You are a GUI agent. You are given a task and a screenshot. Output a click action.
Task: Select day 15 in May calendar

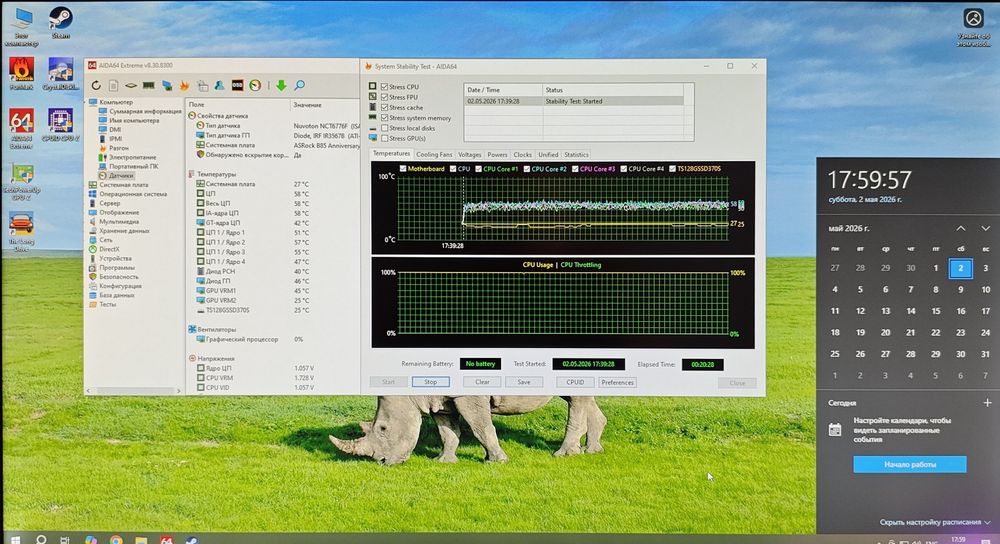pos(936,311)
